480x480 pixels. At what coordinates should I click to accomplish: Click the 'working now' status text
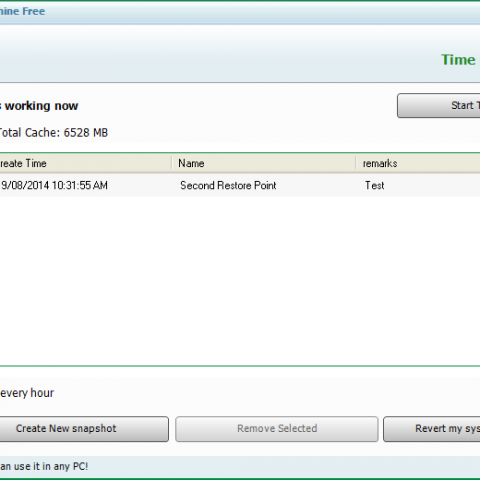coord(39,106)
